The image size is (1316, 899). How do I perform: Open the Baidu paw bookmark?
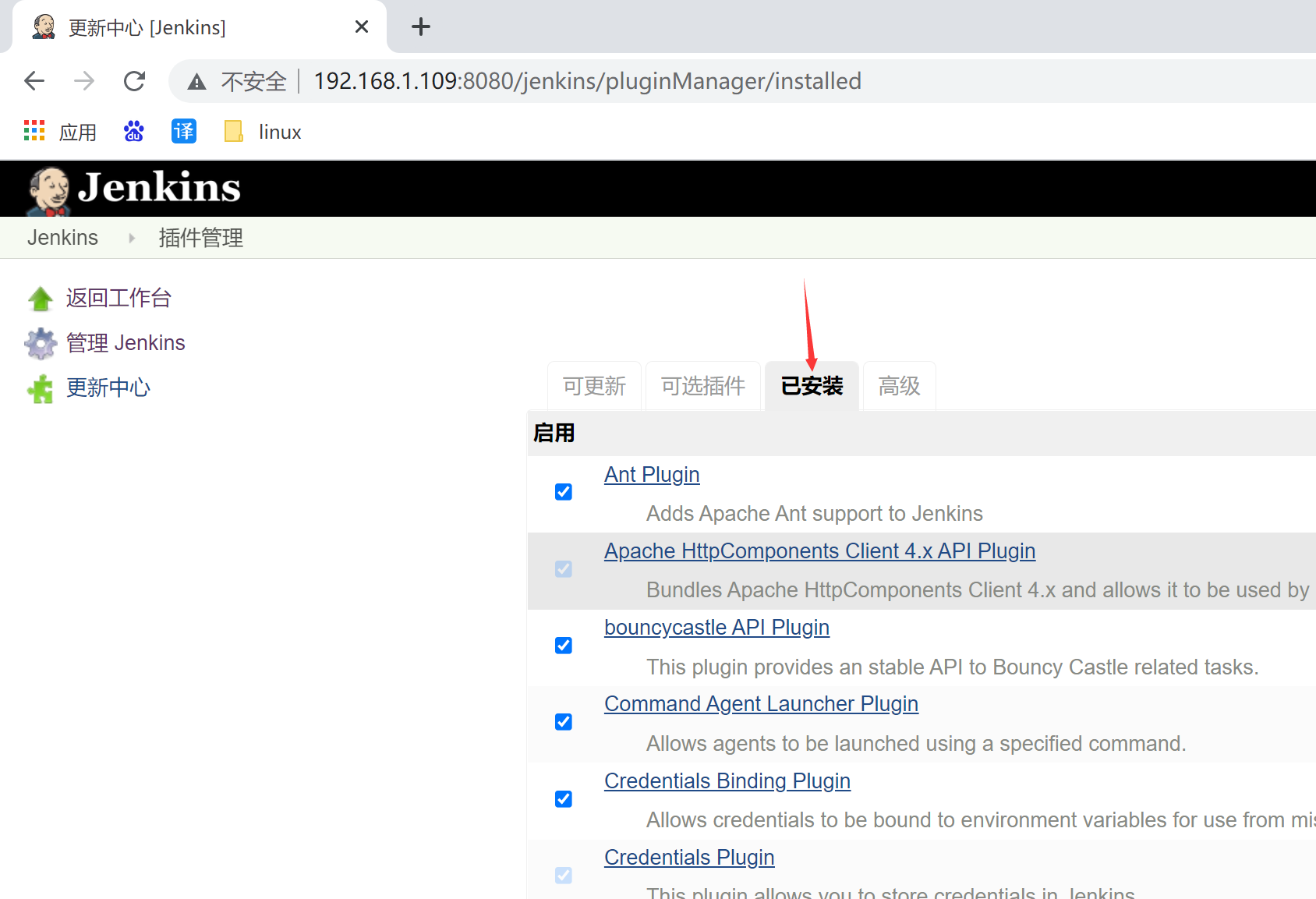point(133,131)
